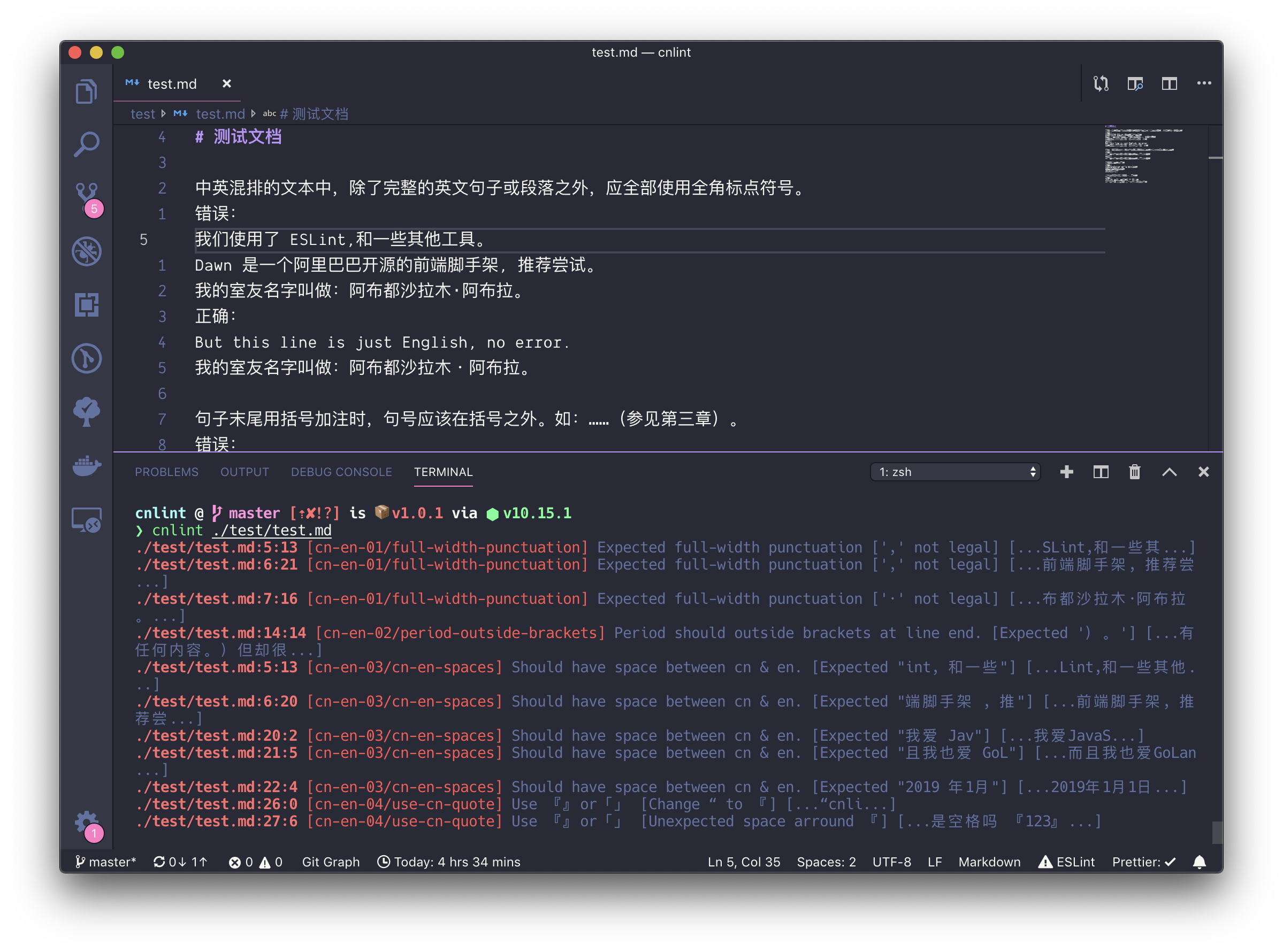Open the editor More Actions menu

[1203, 83]
